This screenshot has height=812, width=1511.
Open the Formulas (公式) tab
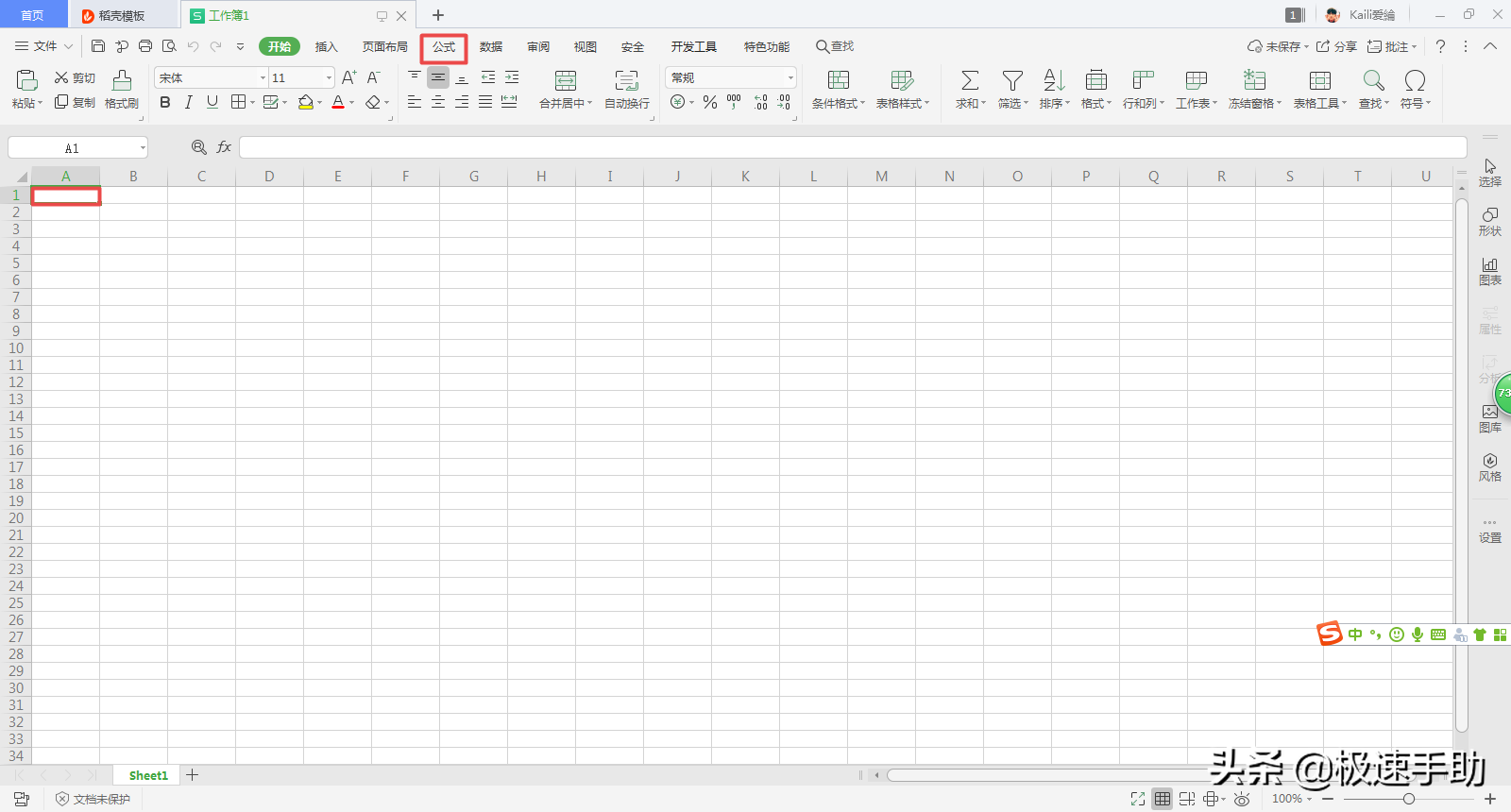[444, 46]
